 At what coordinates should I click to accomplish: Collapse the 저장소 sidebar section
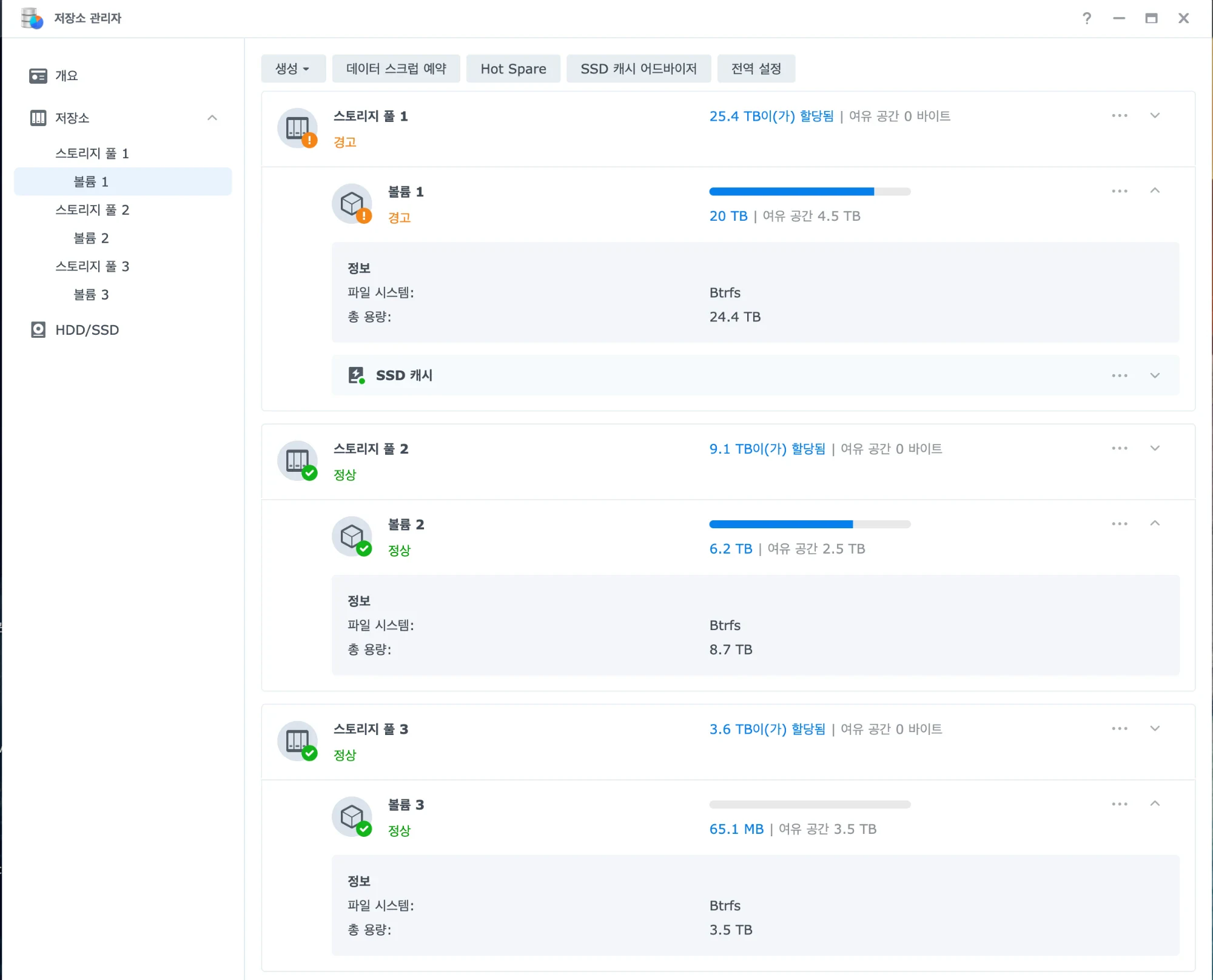(212, 118)
